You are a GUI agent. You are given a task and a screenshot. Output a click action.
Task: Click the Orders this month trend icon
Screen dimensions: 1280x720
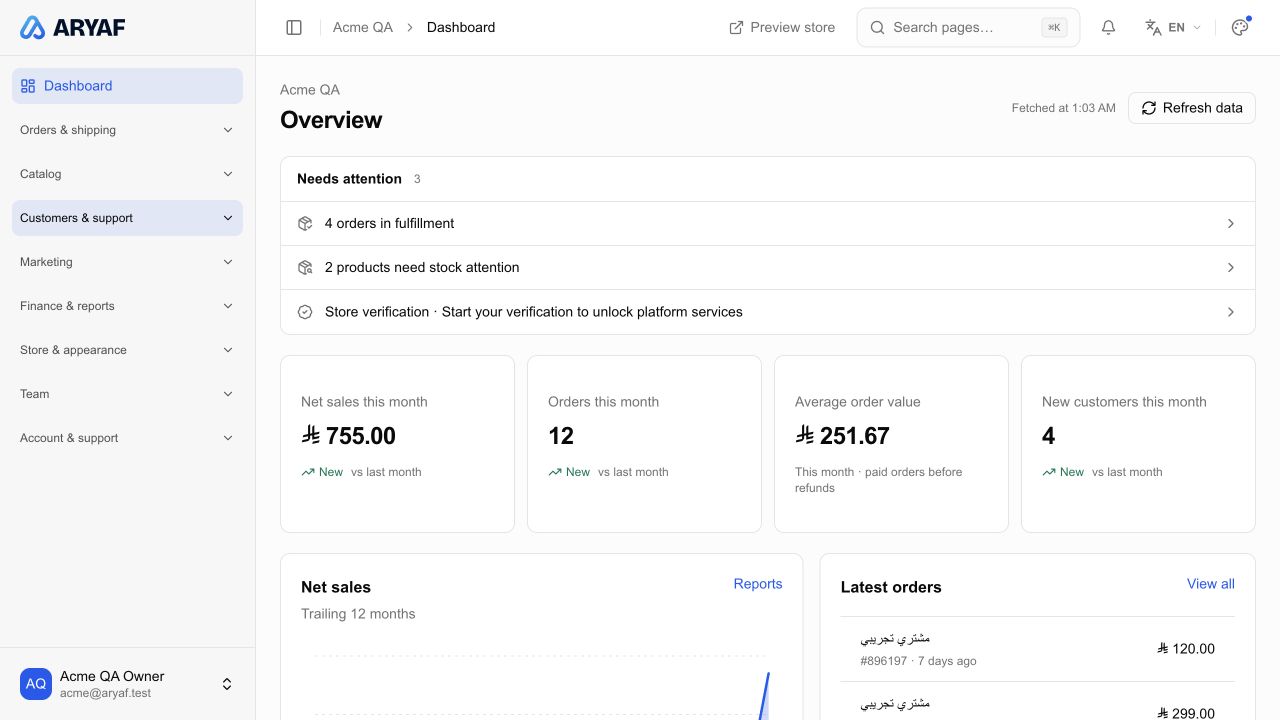[x=555, y=472]
